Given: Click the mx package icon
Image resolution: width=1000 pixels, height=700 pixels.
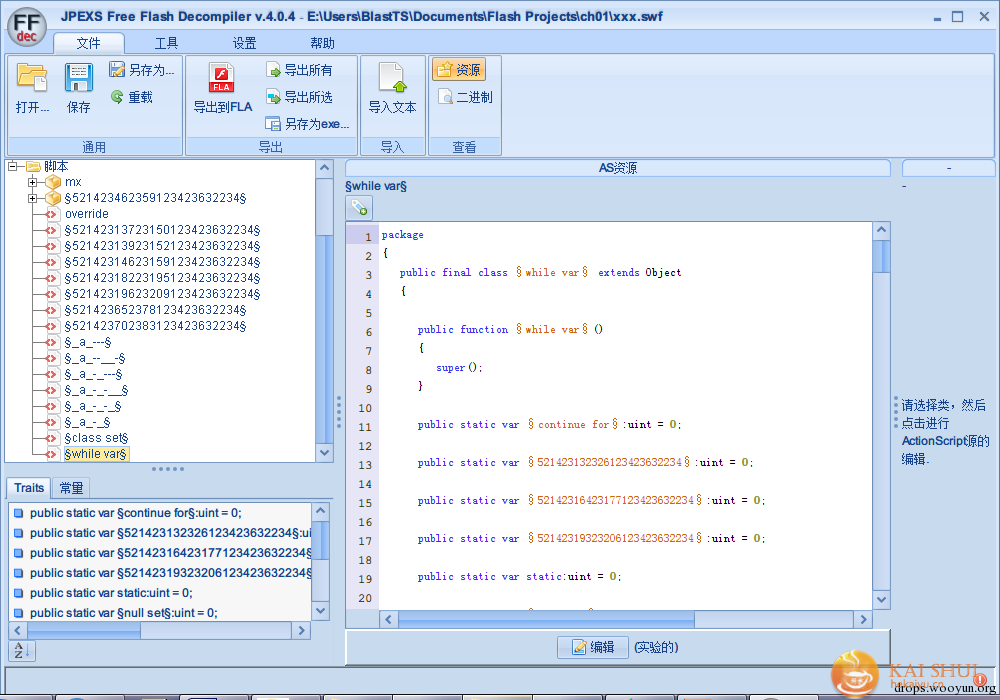Looking at the screenshot, I should 53,182.
